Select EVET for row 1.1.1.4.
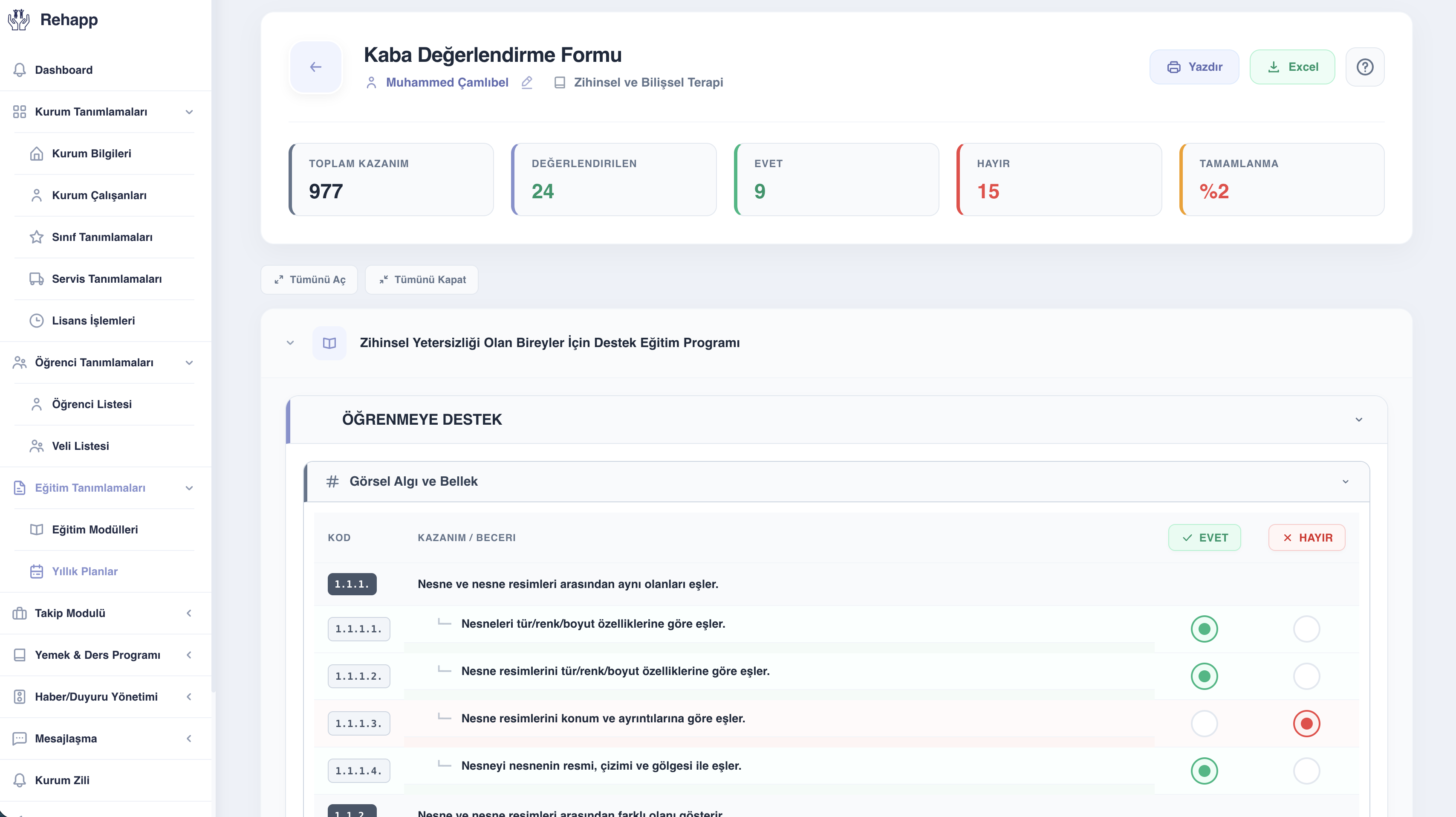The image size is (1456, 817). point(1204,771)
